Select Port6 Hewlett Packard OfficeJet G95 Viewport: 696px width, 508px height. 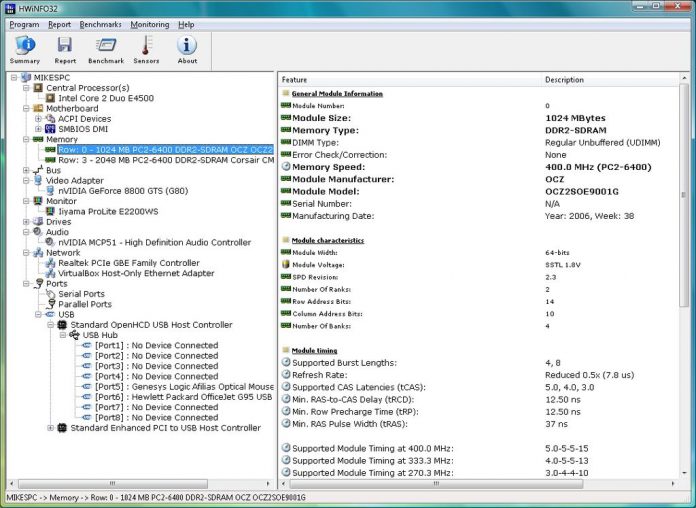click(183, 397)
